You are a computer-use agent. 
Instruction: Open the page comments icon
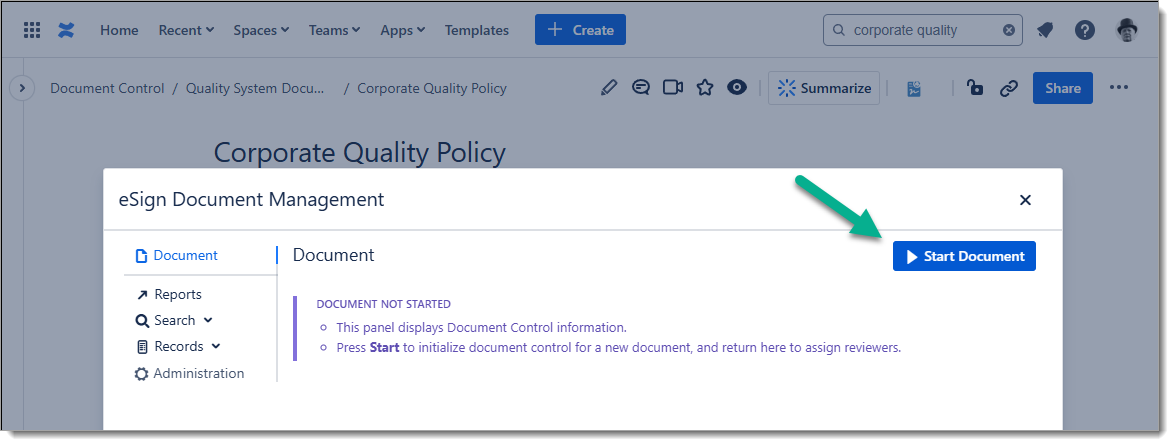click(641, 88)
